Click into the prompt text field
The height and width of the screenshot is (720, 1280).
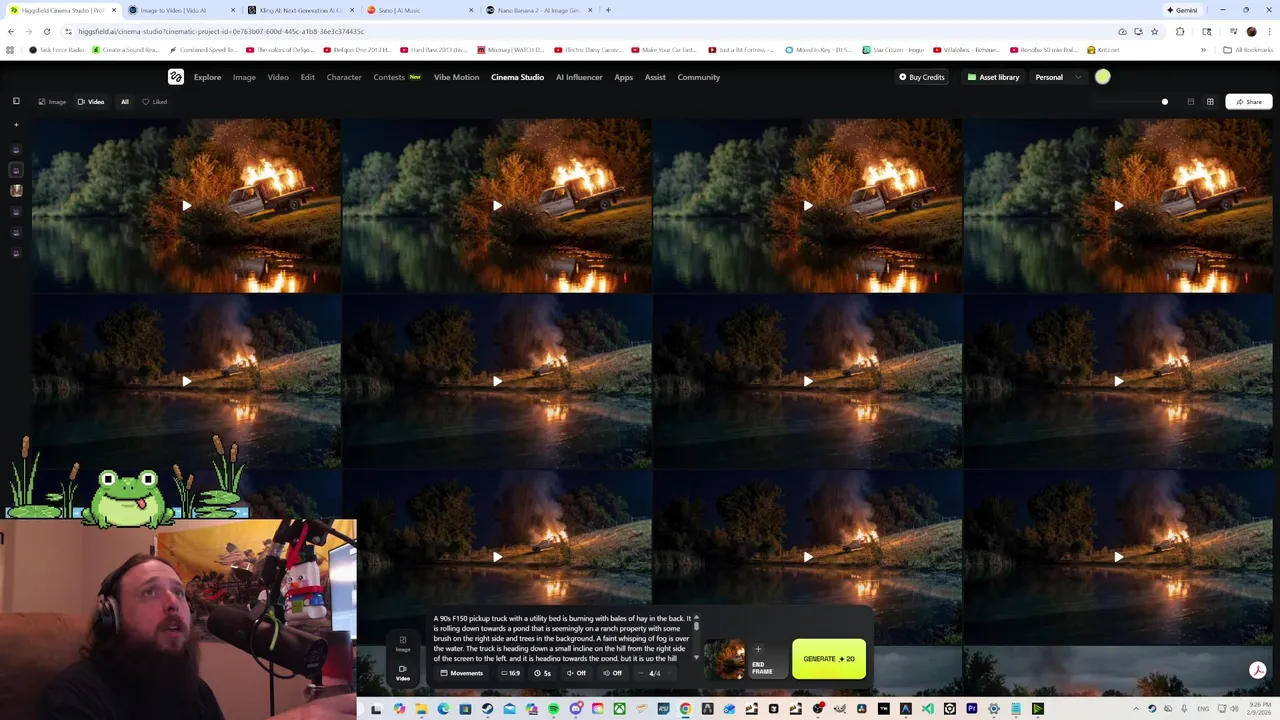click(562, 638)
